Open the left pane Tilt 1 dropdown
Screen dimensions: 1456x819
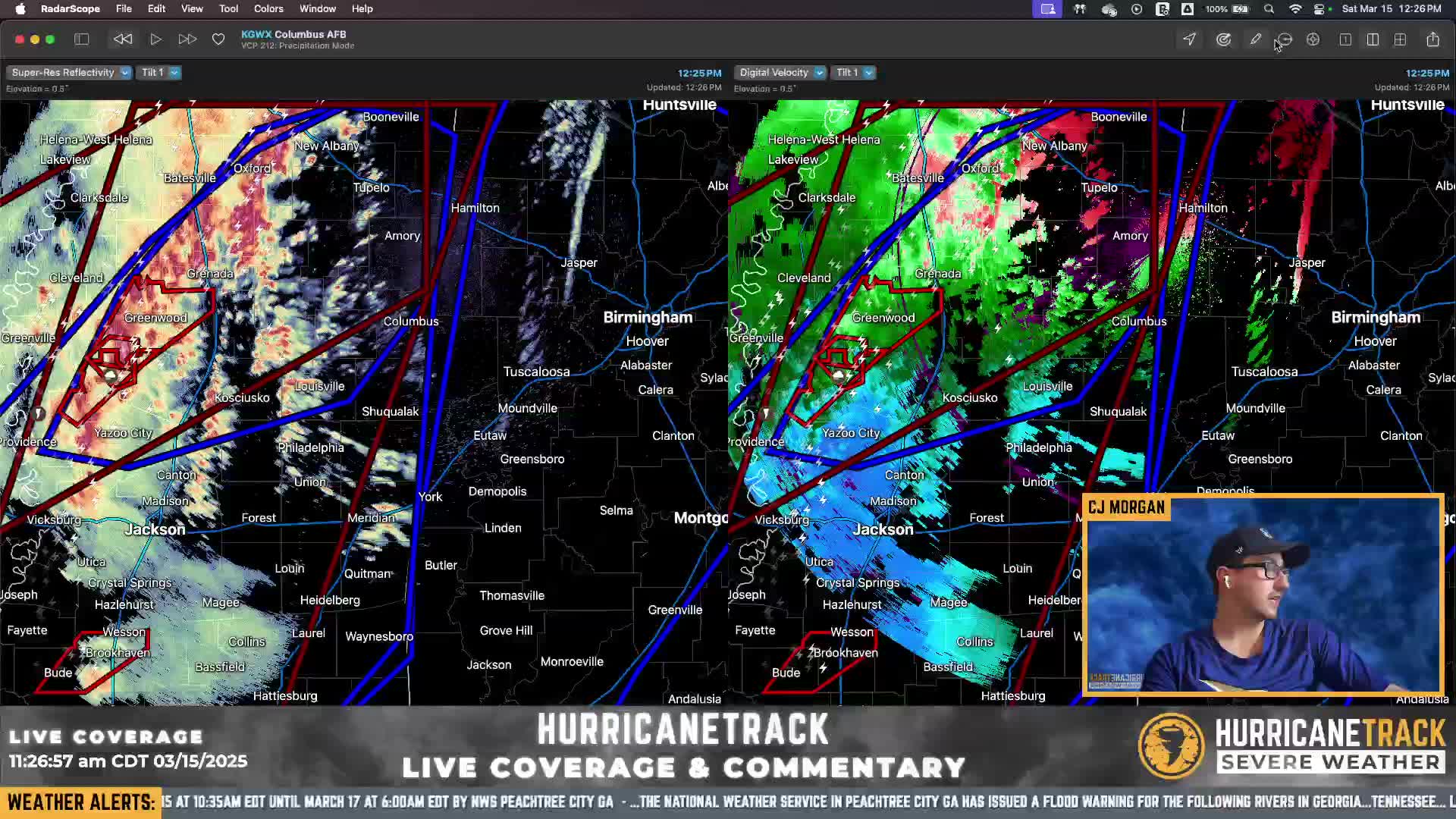[159, 73]
